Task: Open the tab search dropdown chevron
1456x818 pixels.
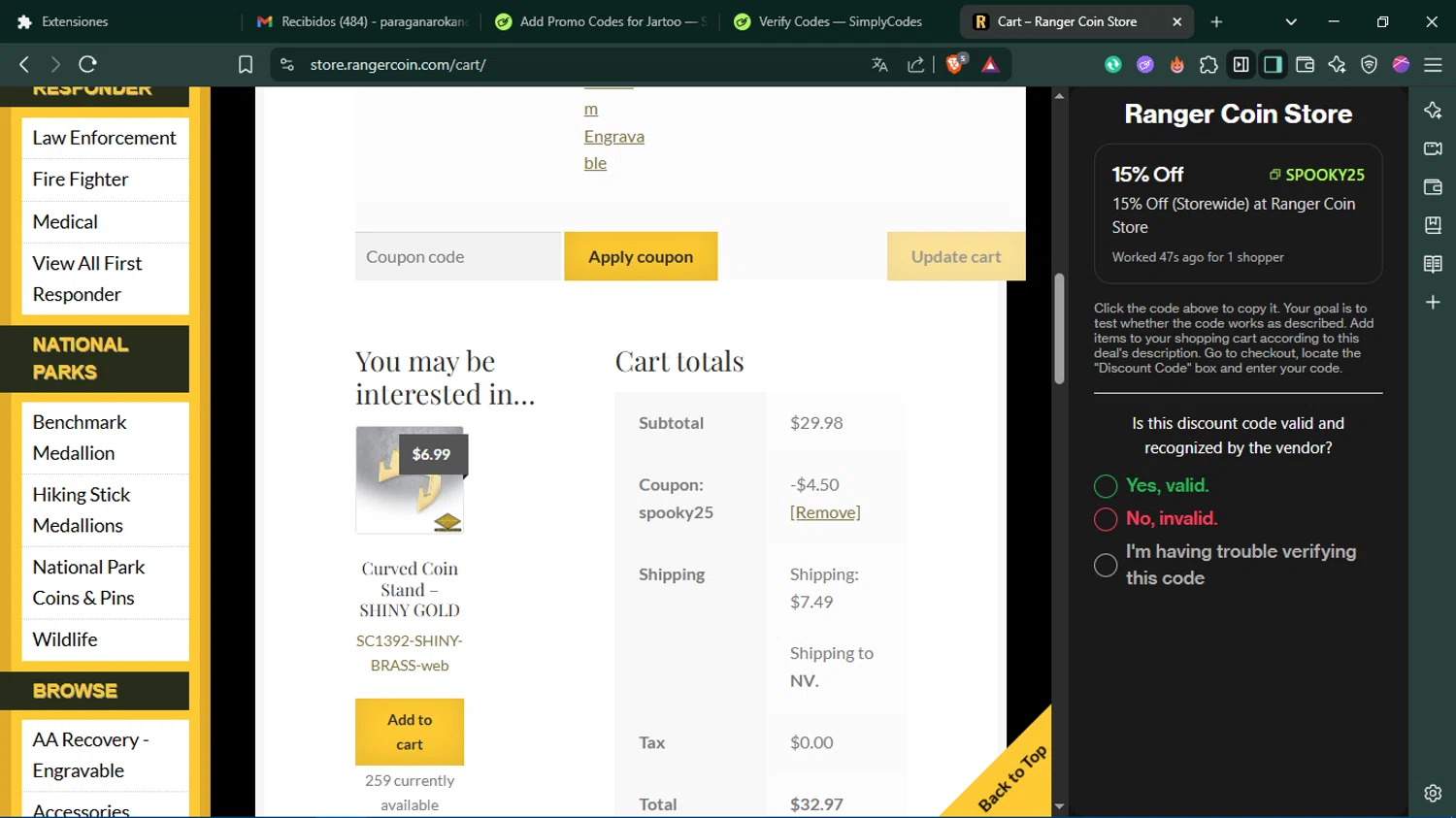Action: coord(1291,21)
